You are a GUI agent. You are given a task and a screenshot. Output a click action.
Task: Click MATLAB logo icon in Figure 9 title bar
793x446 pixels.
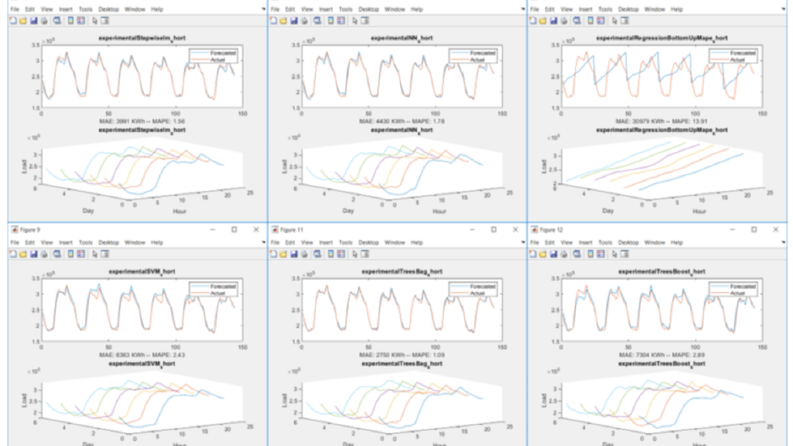[15, 230]
